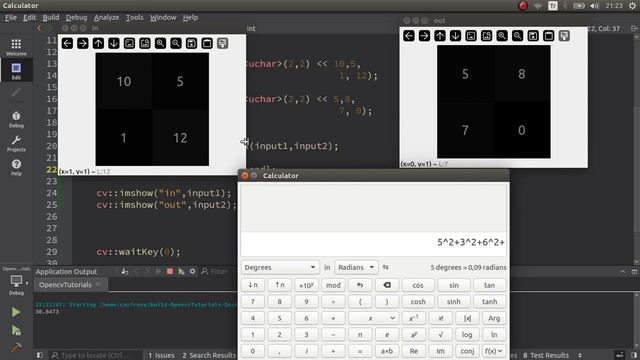The image size is (640, 360).
Task: Click the Calculator expression entry field
Action: (x=373, y=243)
